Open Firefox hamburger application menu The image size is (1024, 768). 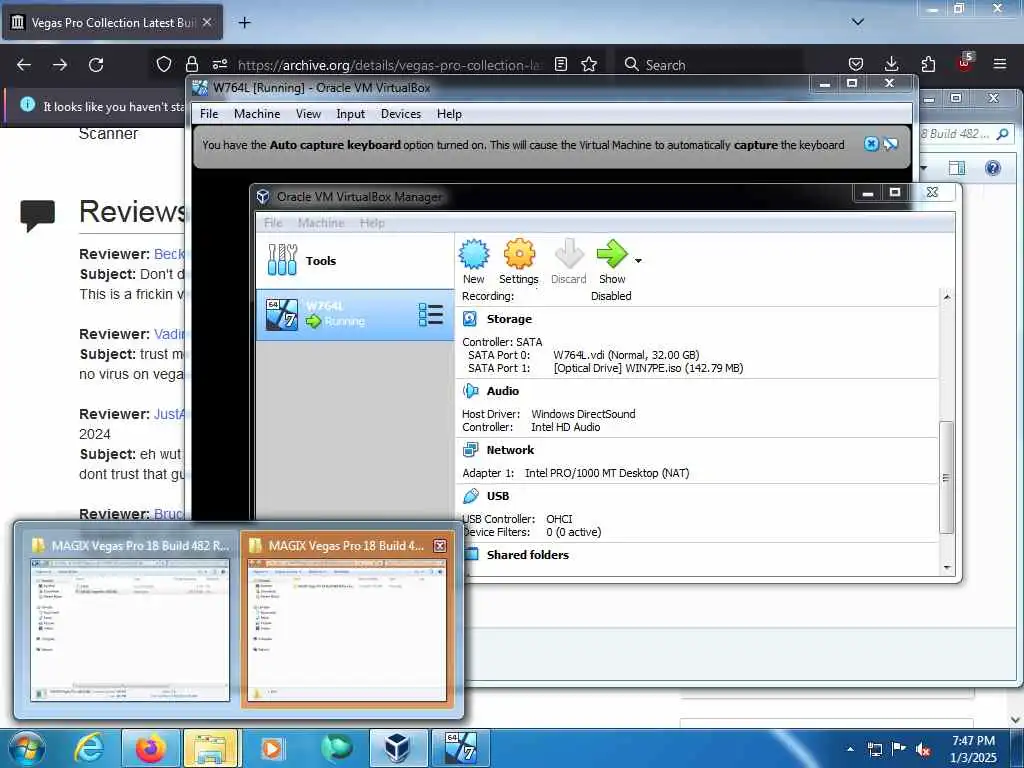click(x=1000, y=64)
